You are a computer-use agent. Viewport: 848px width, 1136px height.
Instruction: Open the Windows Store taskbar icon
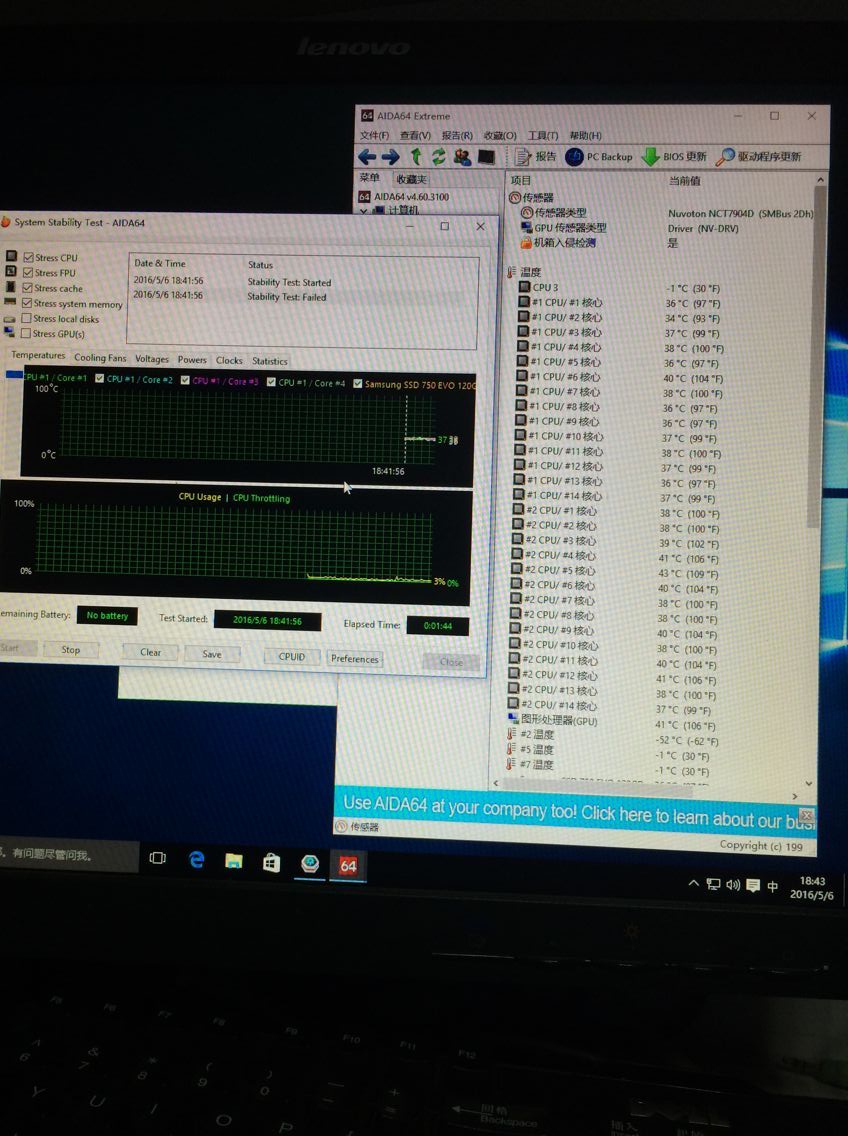(272, 862)
